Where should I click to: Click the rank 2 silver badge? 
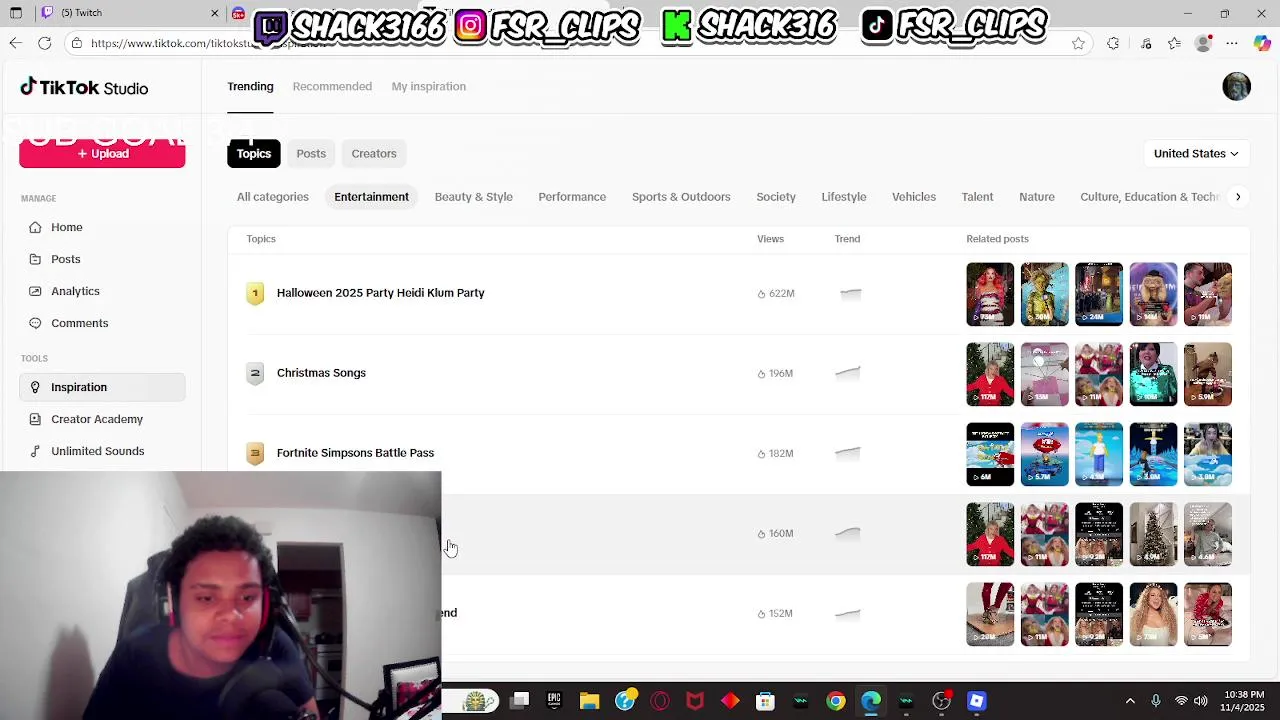(255, 373)
